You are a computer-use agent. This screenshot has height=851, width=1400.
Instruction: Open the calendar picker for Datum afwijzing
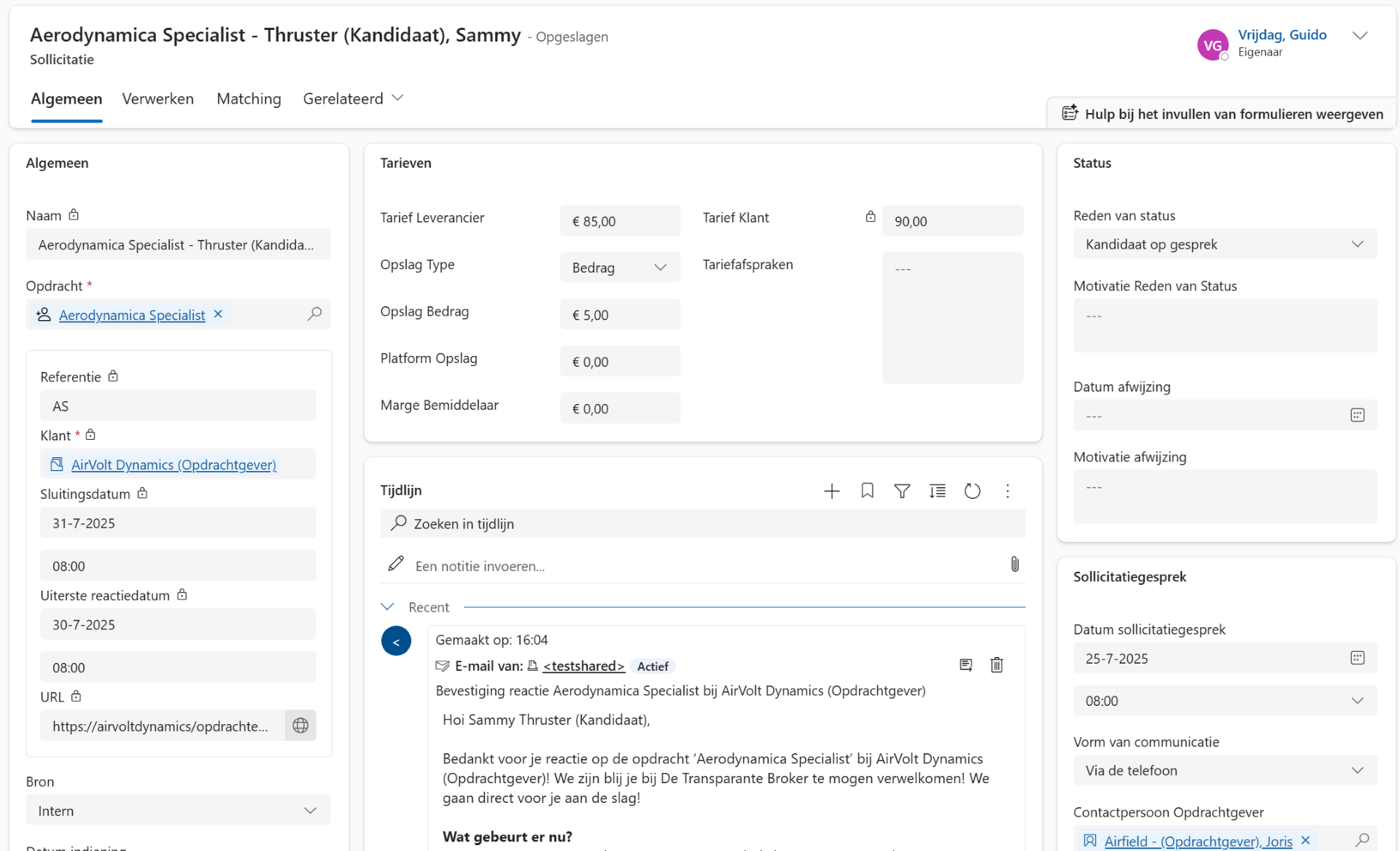[x=1357, y=414]
